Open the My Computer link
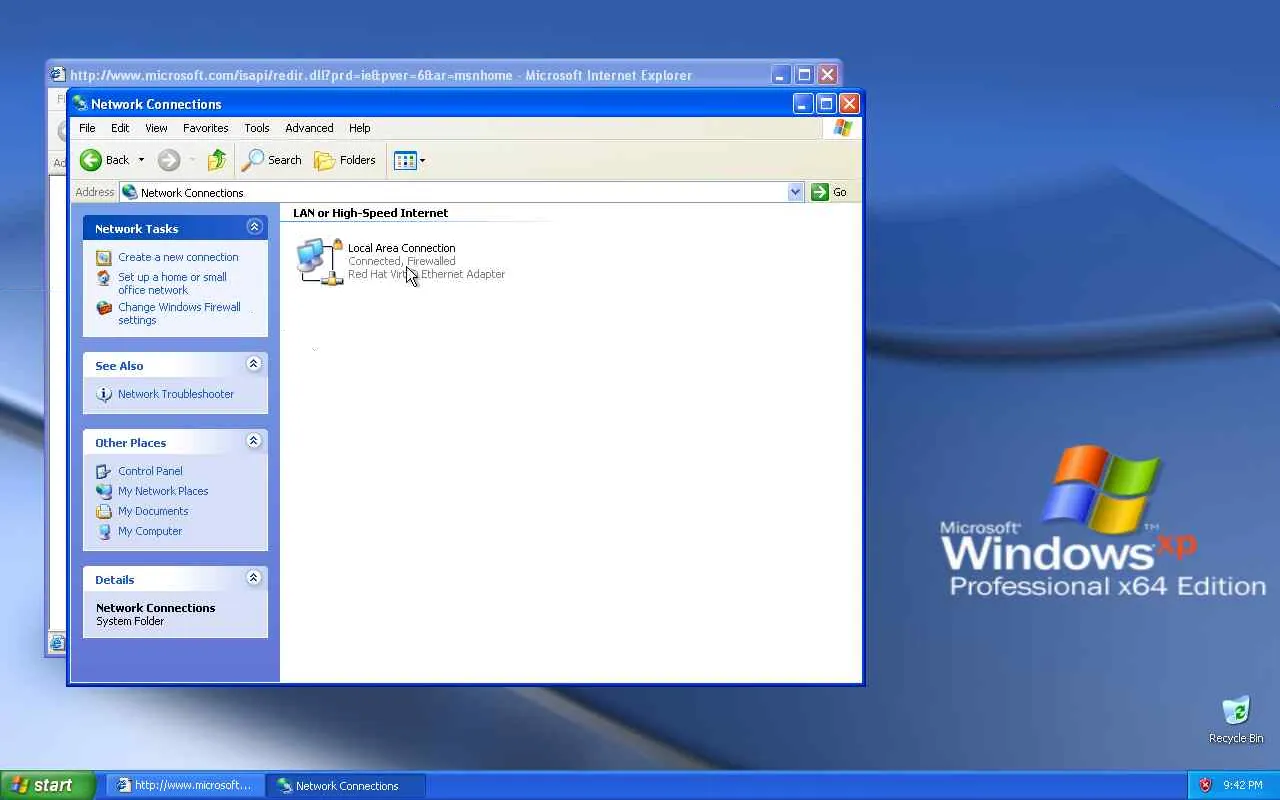1280x800 pixels. (x=150, y=531)
